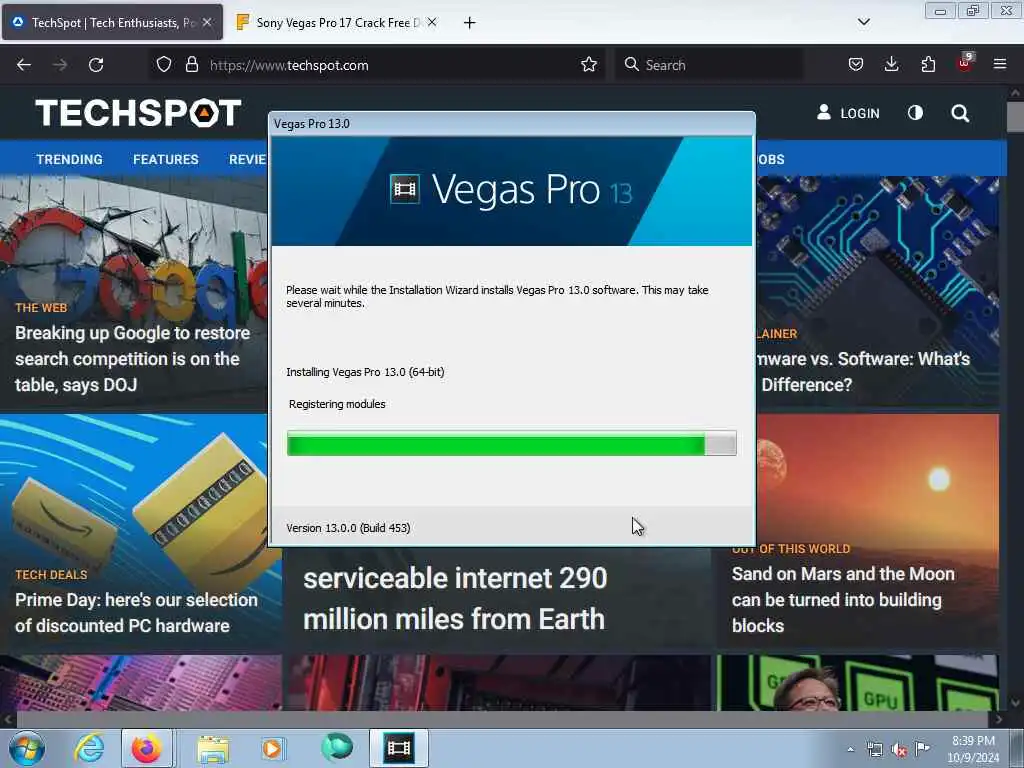Screen dimensions: 1024x768
Task: Open Prime Day discounted PC hardware article
Action: tap(136, 613)
